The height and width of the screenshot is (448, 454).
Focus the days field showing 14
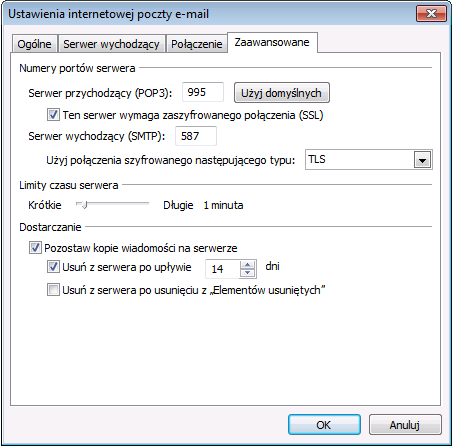(x=223, y=269)
